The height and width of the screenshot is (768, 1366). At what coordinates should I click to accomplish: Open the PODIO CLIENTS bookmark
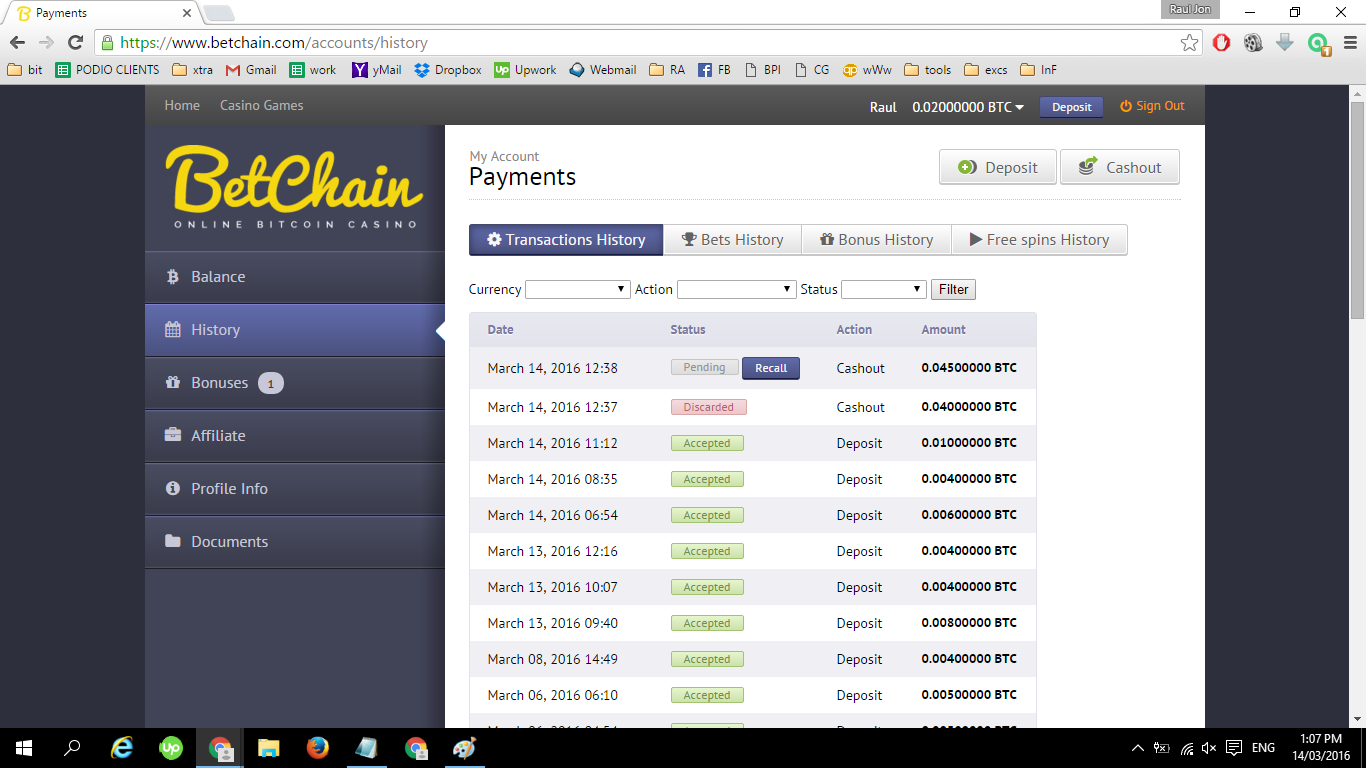[x=108, y=70]
